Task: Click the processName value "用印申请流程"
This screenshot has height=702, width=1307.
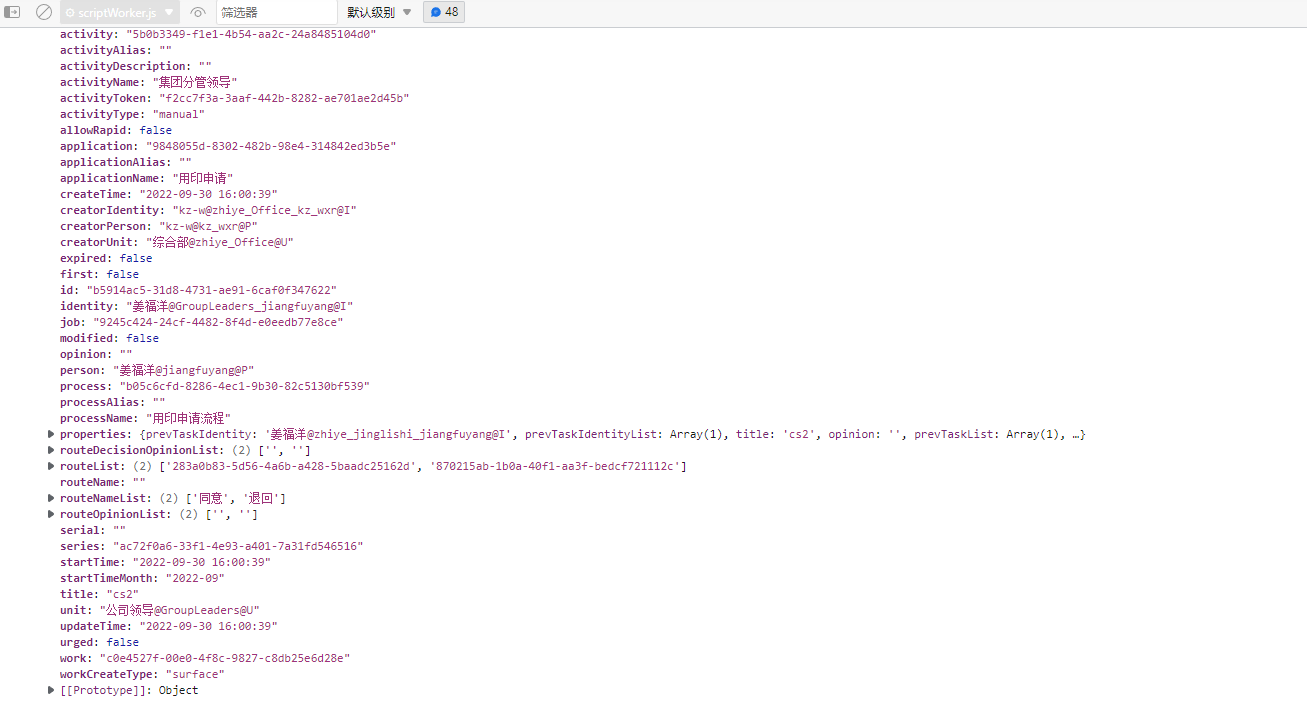Action: 188,418
